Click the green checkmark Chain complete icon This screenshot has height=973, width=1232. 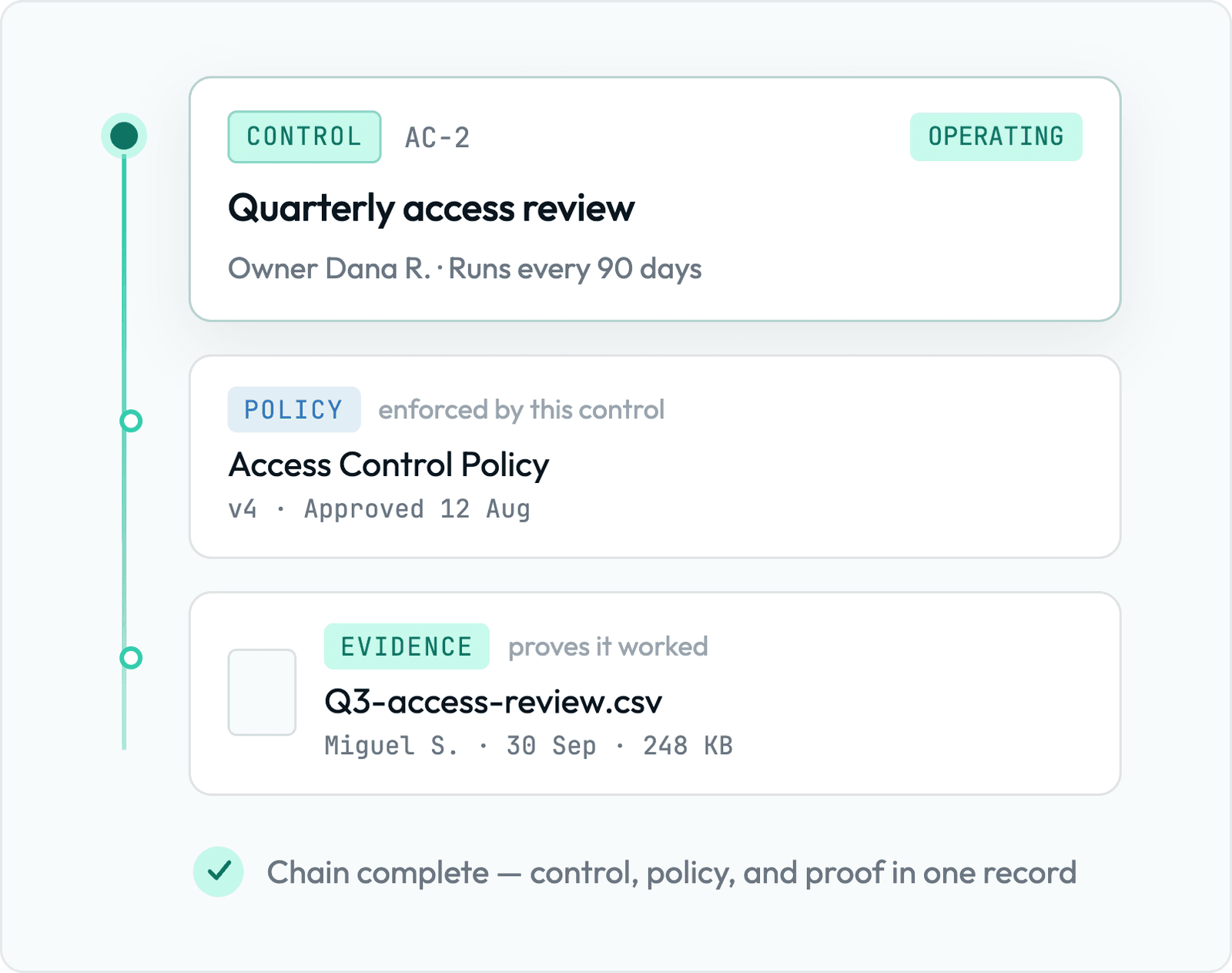tap(219, 871)
